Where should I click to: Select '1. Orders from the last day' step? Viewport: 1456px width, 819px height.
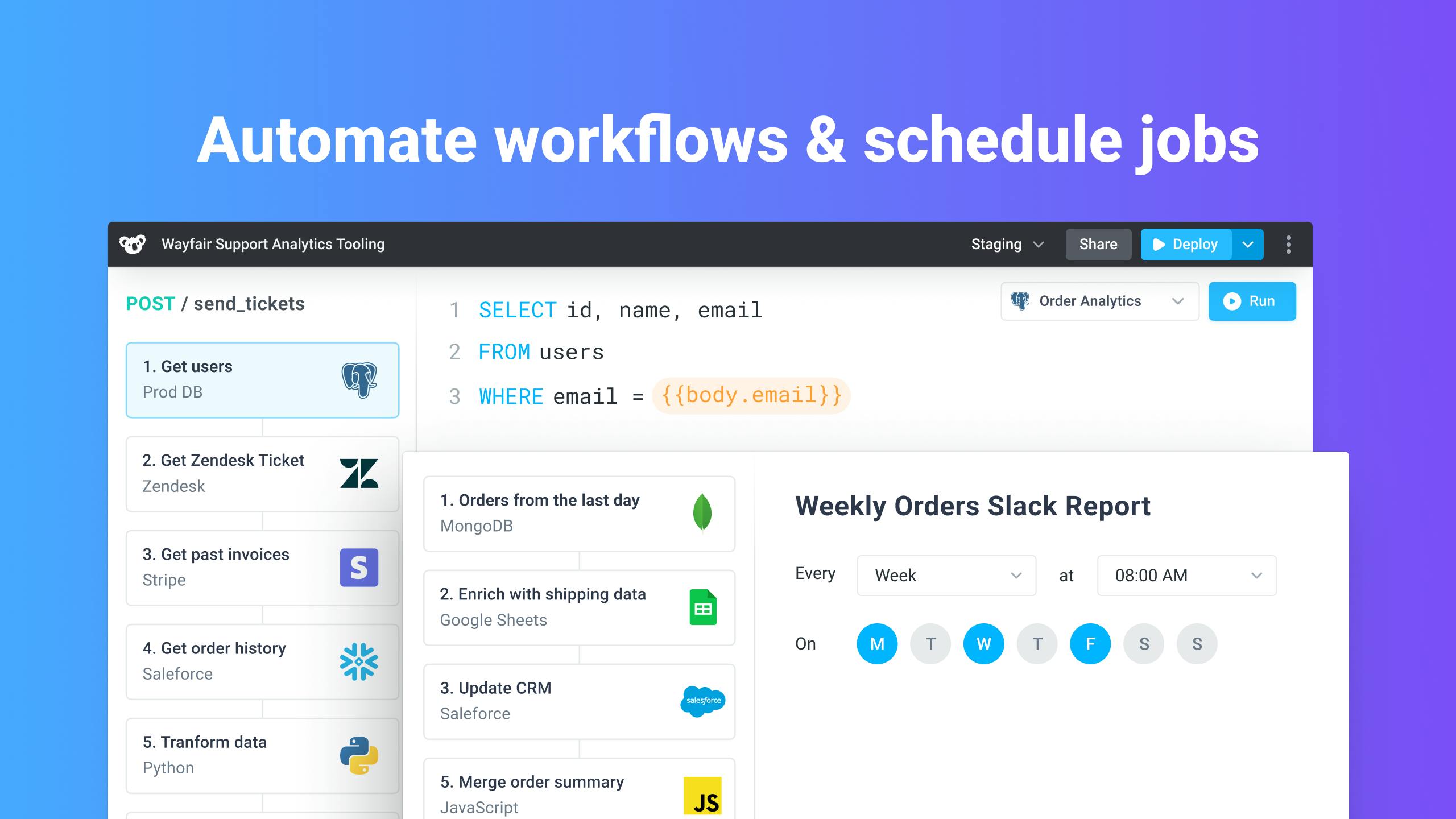579,514
